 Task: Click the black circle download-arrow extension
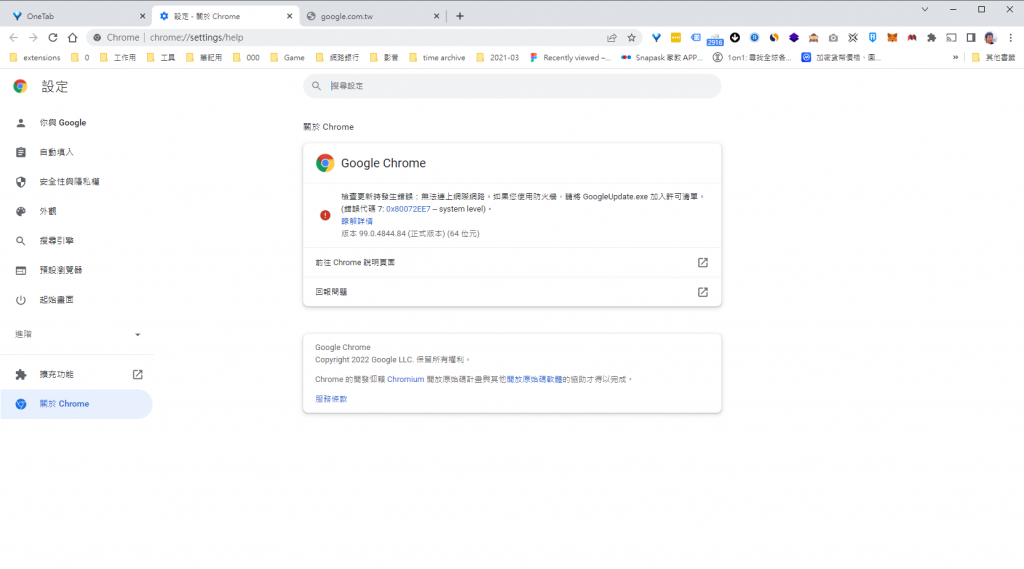coord(735,37)
